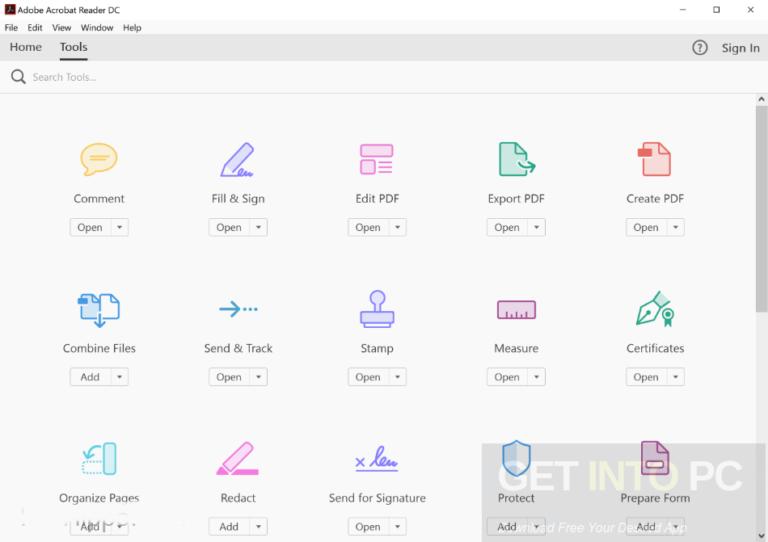768x542 pixels.
Task: Click Open button under Export PDF
Action: 507,227
